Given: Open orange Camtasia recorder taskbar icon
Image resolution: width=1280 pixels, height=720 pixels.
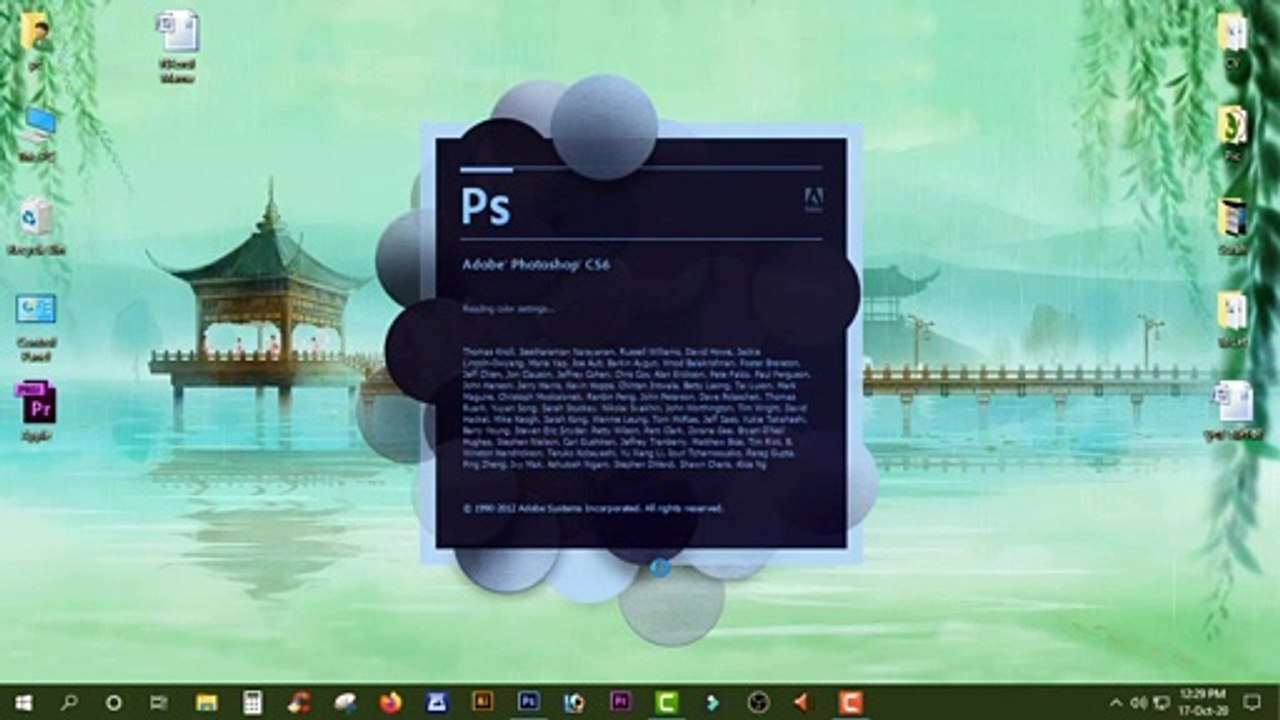Looking at the screenshot, I should coord(851,703).
